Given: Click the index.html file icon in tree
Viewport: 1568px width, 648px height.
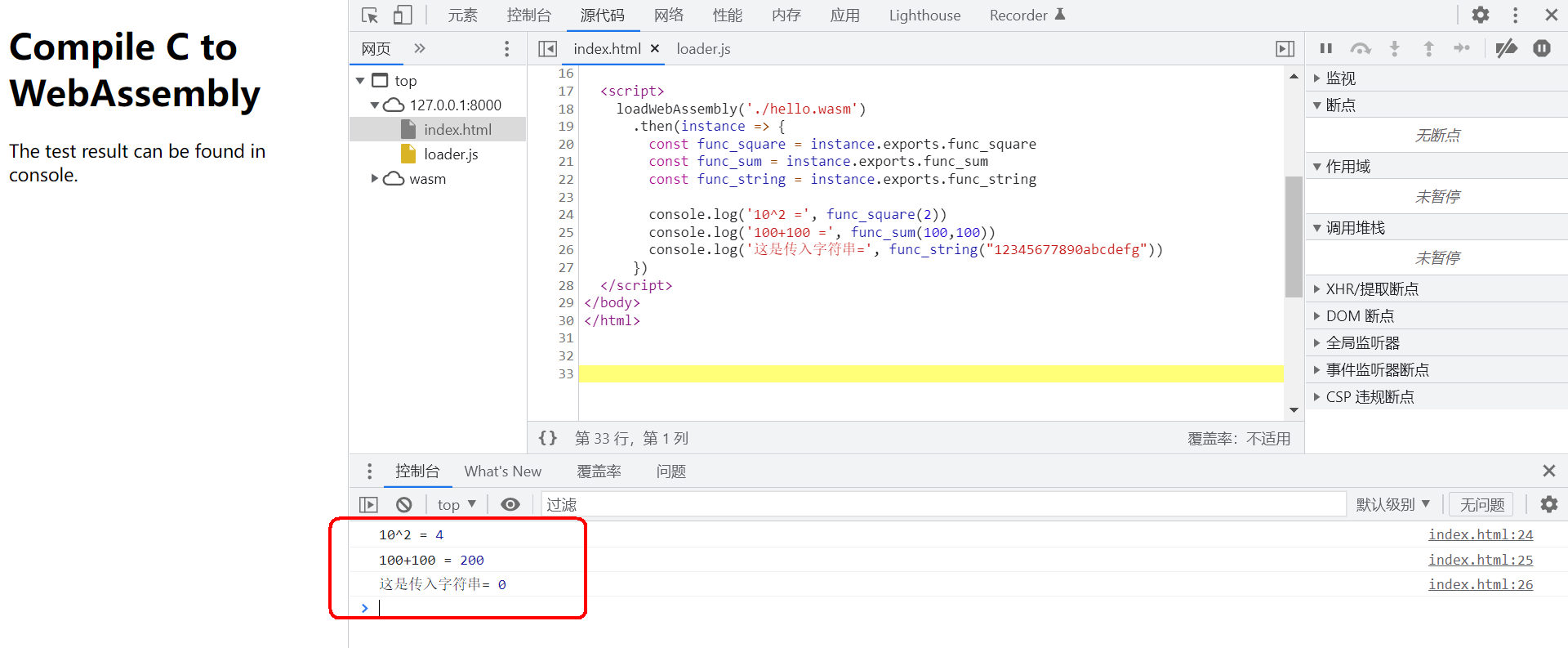Looking at the screenshot, I should (410, 129).
